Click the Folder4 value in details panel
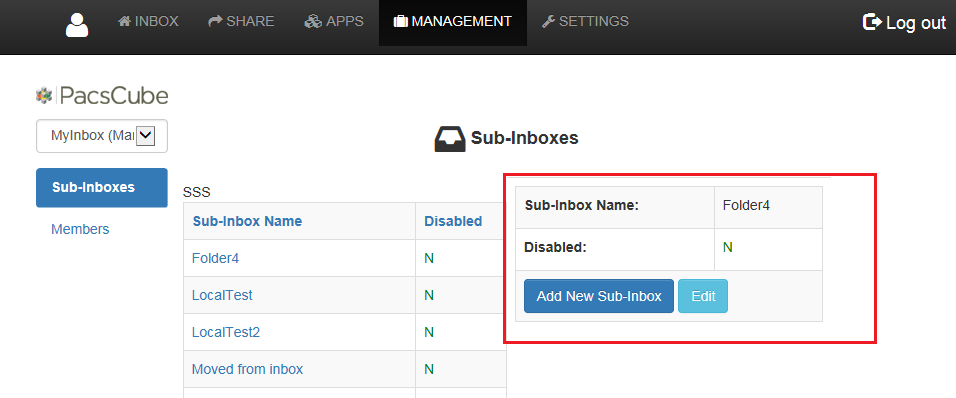956x398 pixels. [746, 205]
